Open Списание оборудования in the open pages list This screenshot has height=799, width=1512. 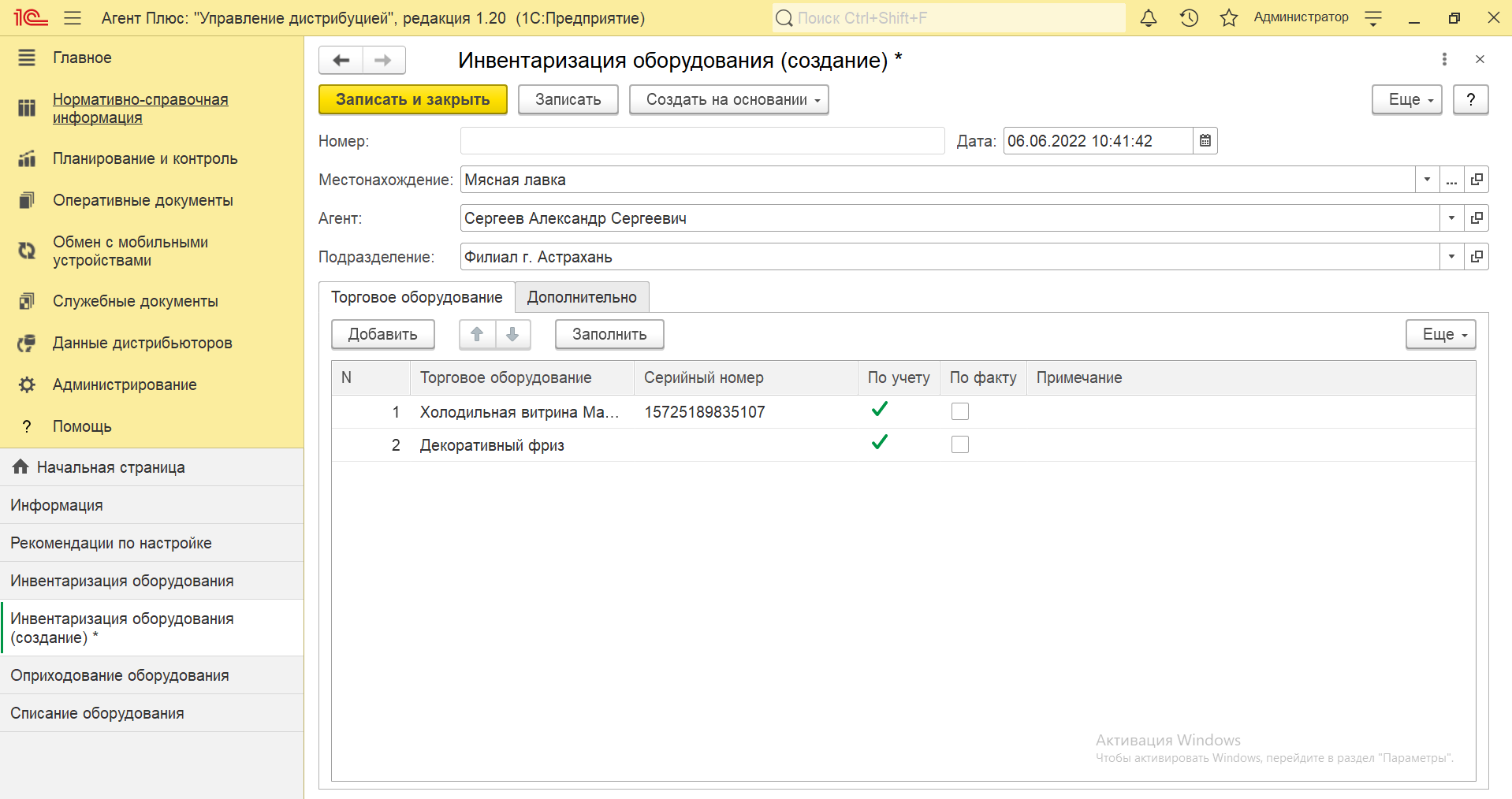point(97,713)
